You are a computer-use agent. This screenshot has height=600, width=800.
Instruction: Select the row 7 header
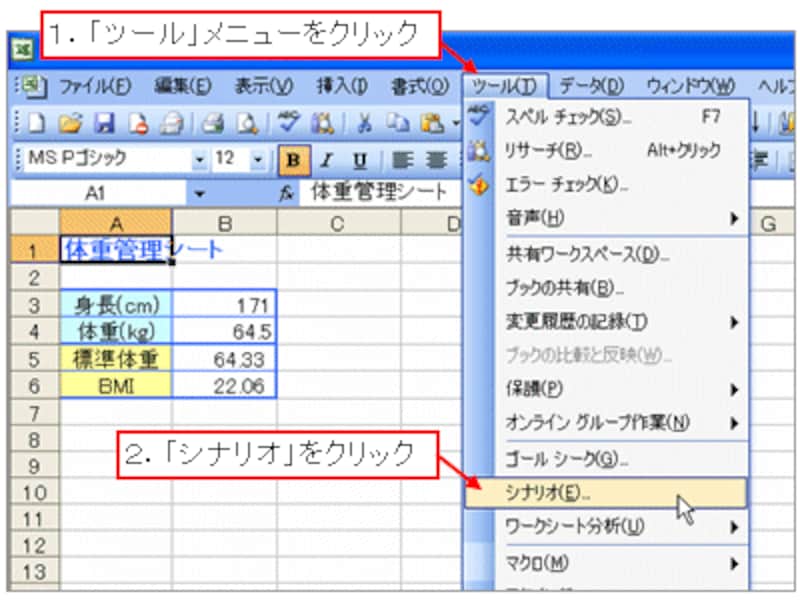click(x=34, y=414)
